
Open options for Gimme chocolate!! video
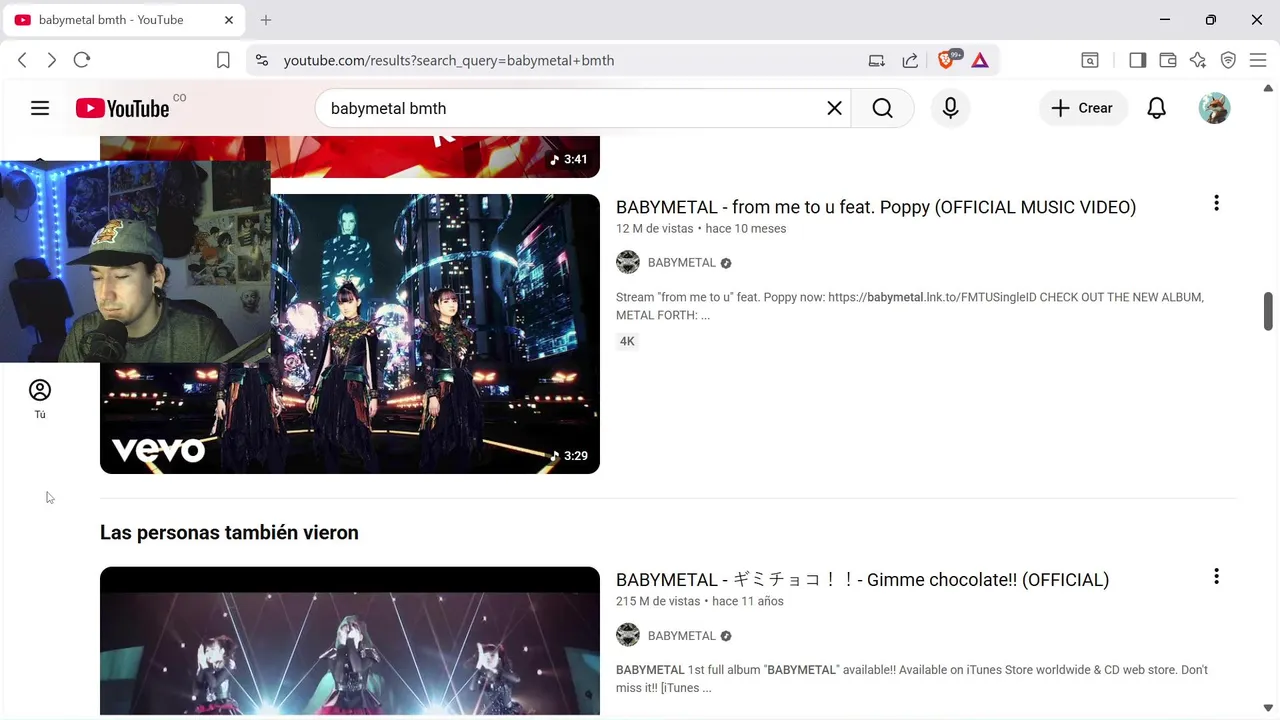[1216, 576]
